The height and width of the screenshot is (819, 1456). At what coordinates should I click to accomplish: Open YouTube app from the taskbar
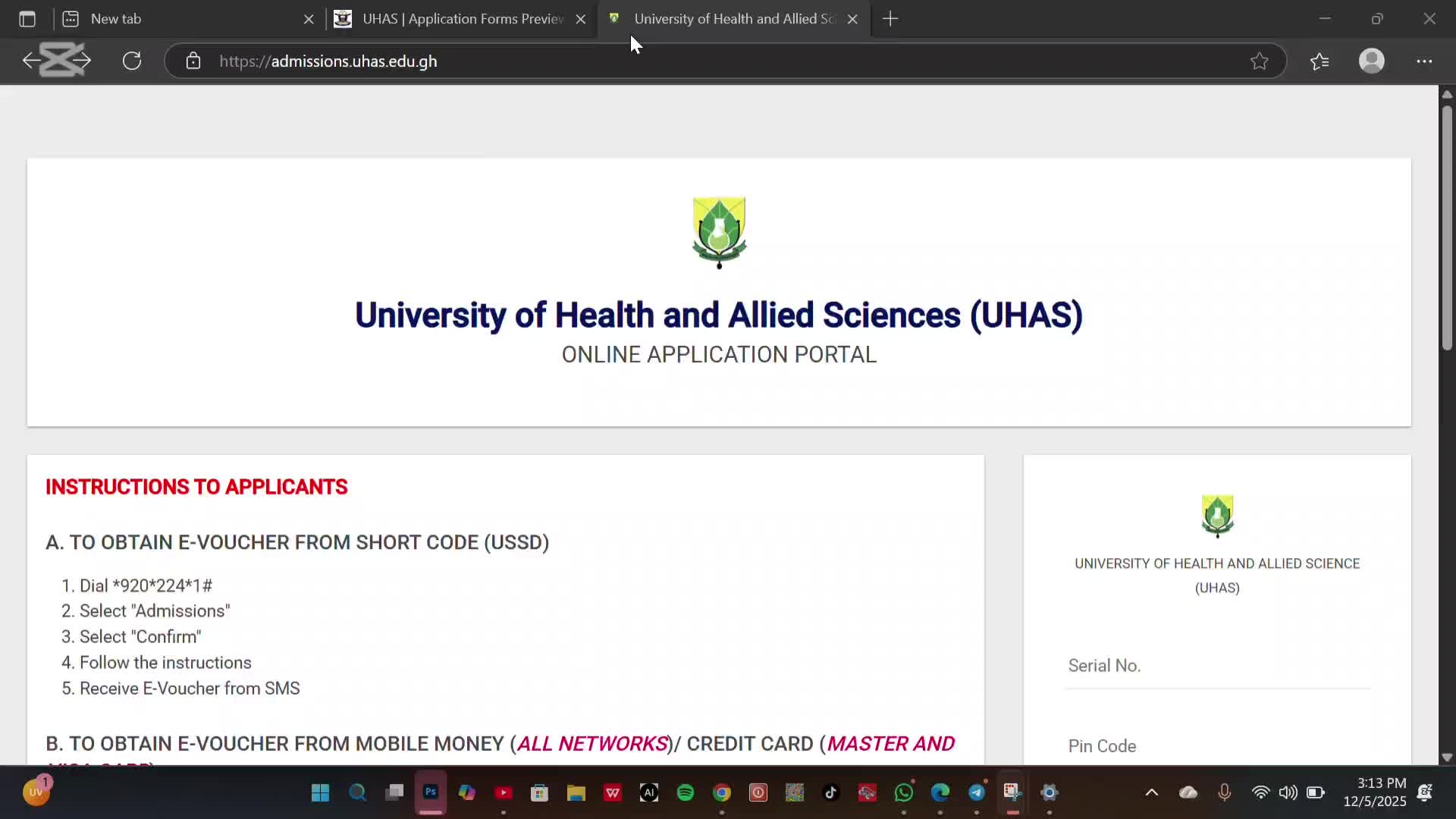tap(503, 792)
